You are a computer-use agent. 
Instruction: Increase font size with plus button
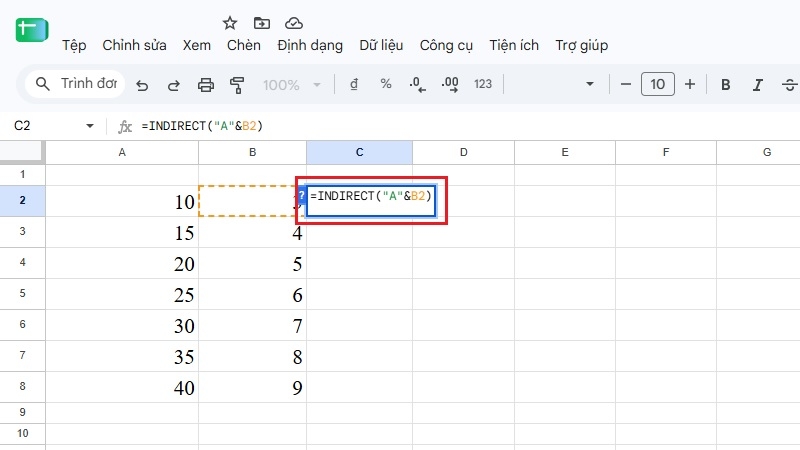click(690, 84)
